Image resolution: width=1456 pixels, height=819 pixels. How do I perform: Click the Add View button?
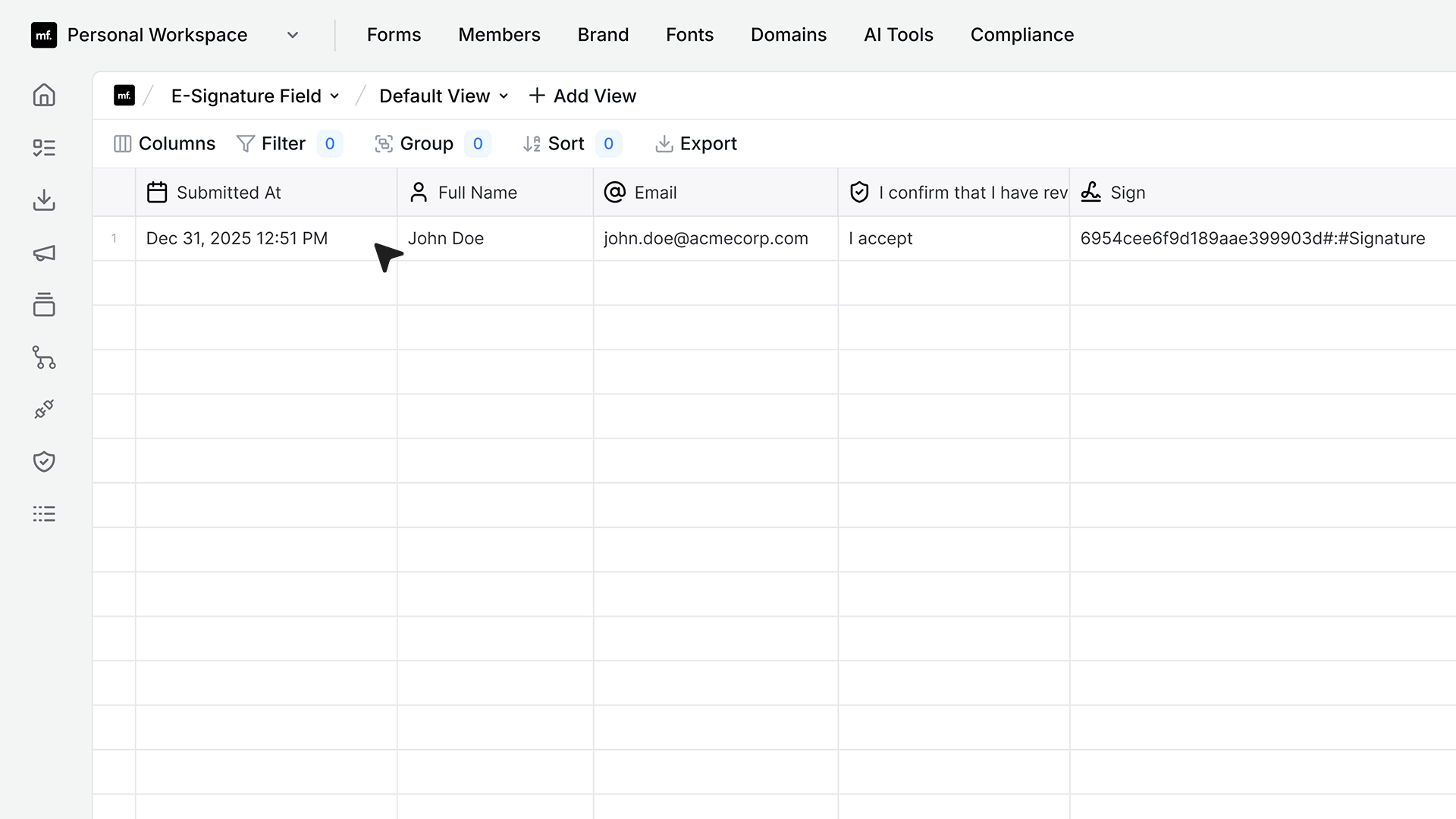pyautogui.click(x=582, y=96)
